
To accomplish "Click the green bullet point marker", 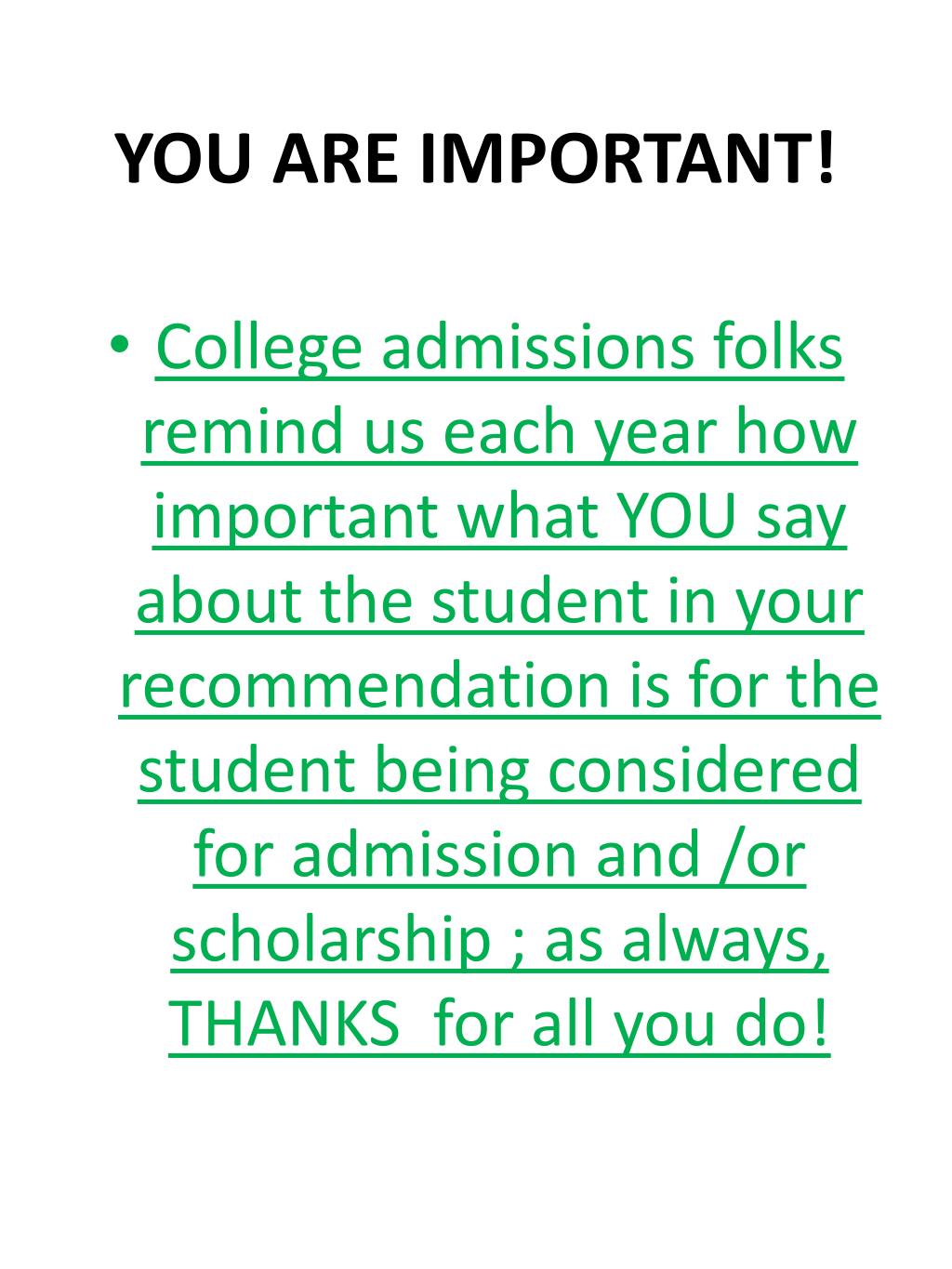I will (122, 345).
